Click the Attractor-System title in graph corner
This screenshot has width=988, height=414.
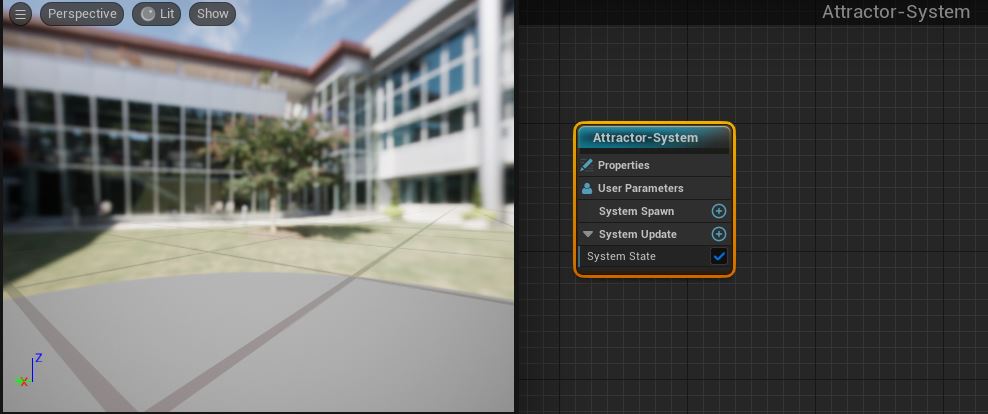click(x=895, y=12)
